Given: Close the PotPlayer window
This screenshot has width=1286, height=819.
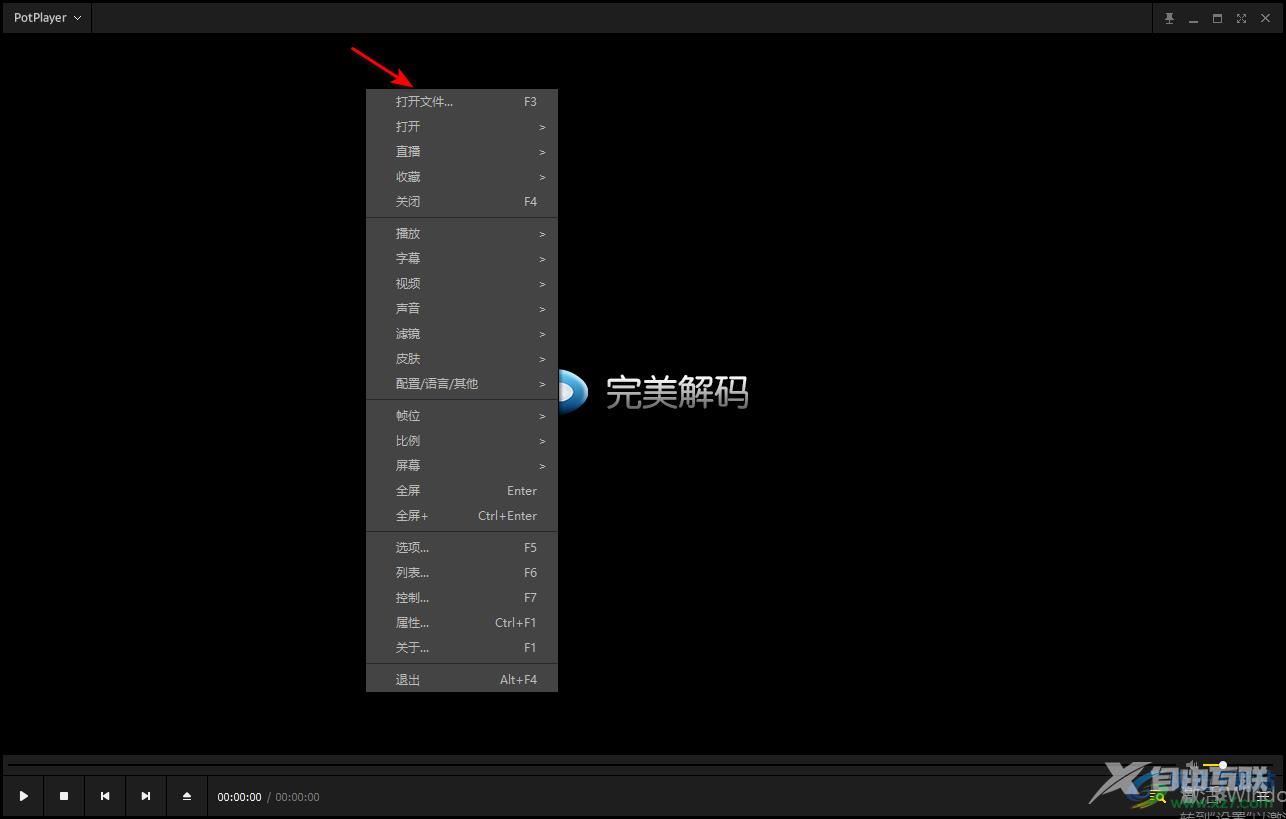Looking at the screenshot, I should 1265,18.
